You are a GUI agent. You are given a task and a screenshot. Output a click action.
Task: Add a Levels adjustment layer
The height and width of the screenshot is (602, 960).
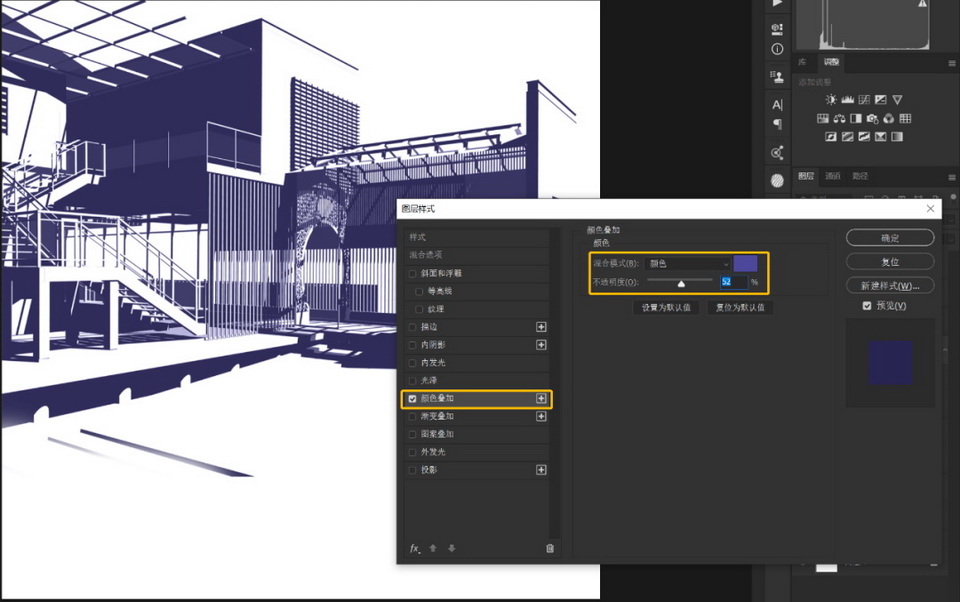[x=848, y=100]
